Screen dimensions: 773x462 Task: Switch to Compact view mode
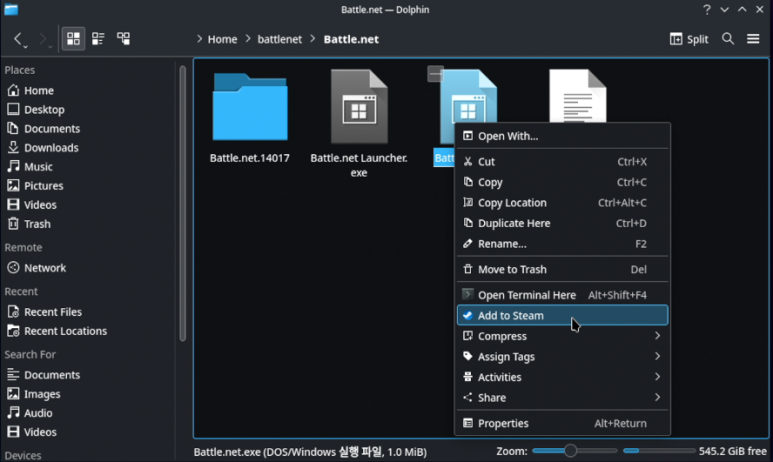click(98, 39)
